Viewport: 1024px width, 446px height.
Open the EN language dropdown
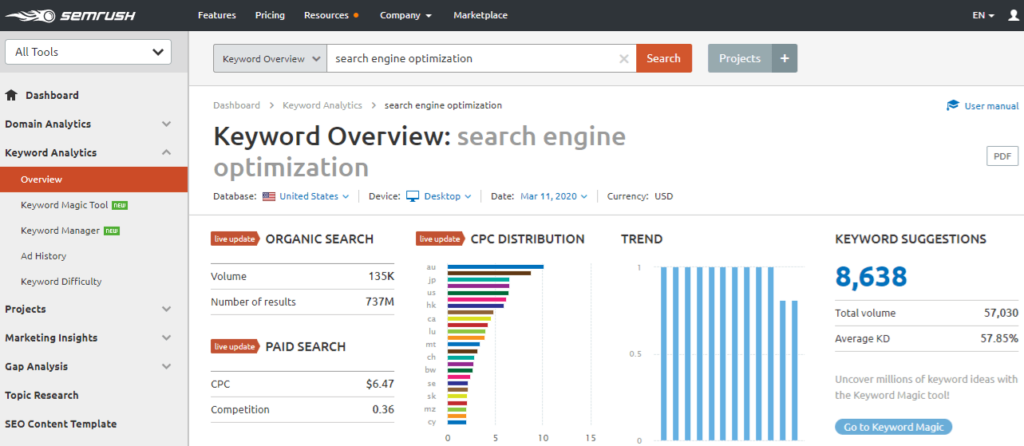983,15
